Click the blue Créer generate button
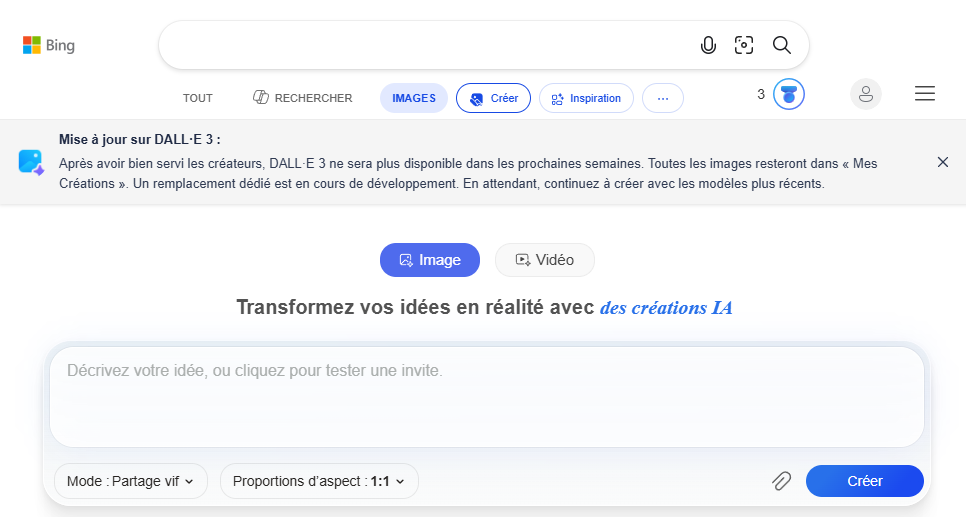966x517 pixels. pyautogui.click(x=865, y=481)
